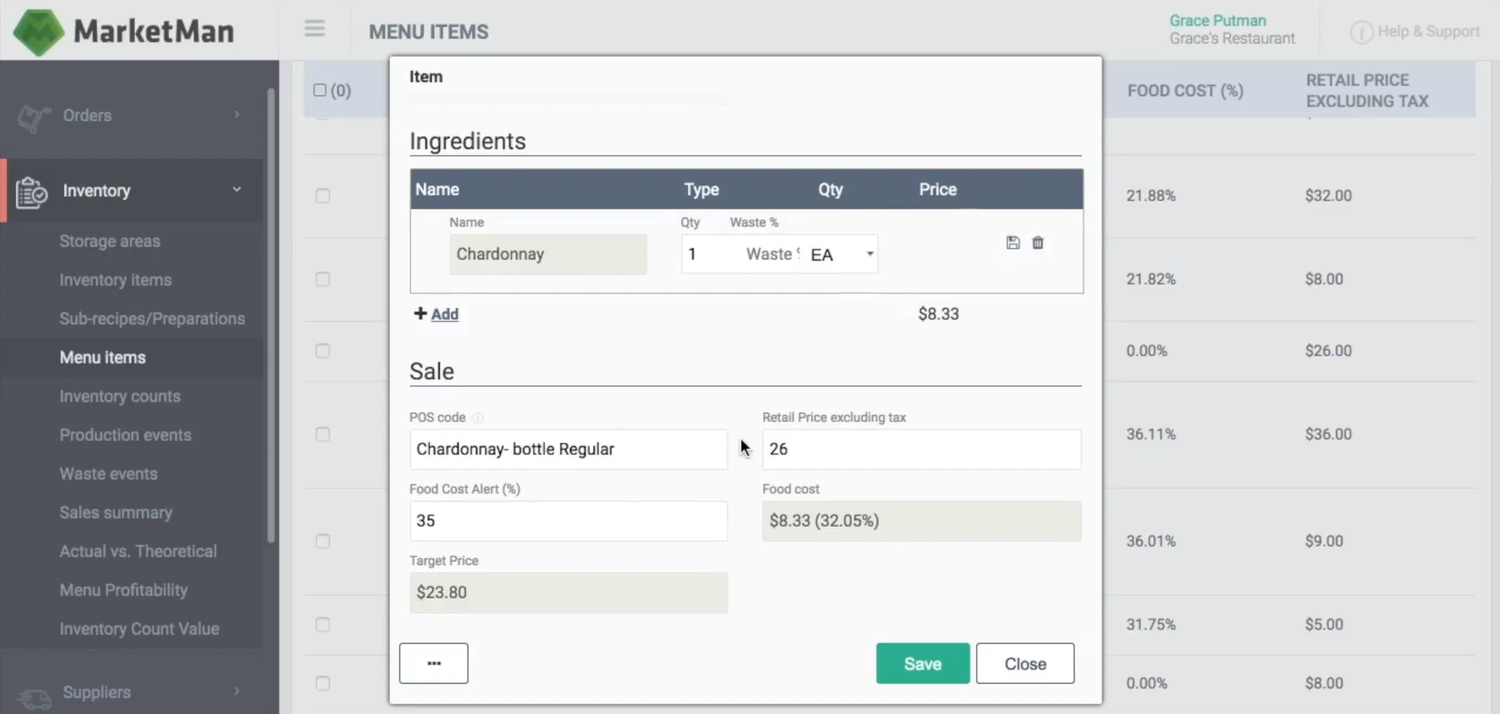Open the Sales summary page

[x=116, y=512]
